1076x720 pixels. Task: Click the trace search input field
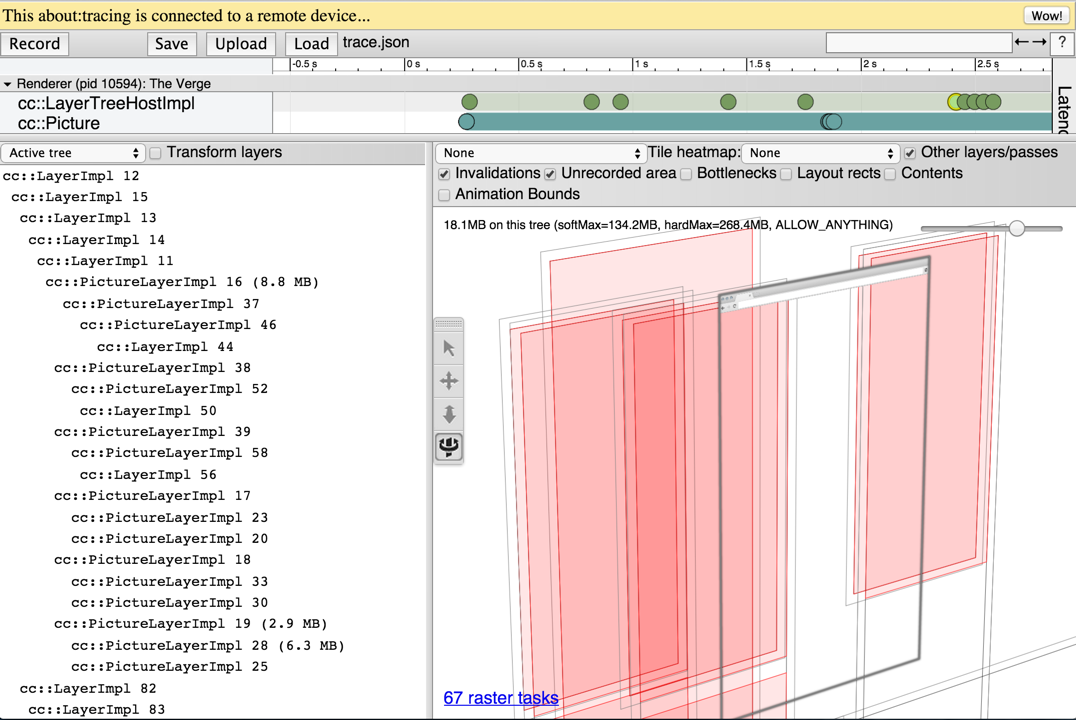click(x=918, y=42)
